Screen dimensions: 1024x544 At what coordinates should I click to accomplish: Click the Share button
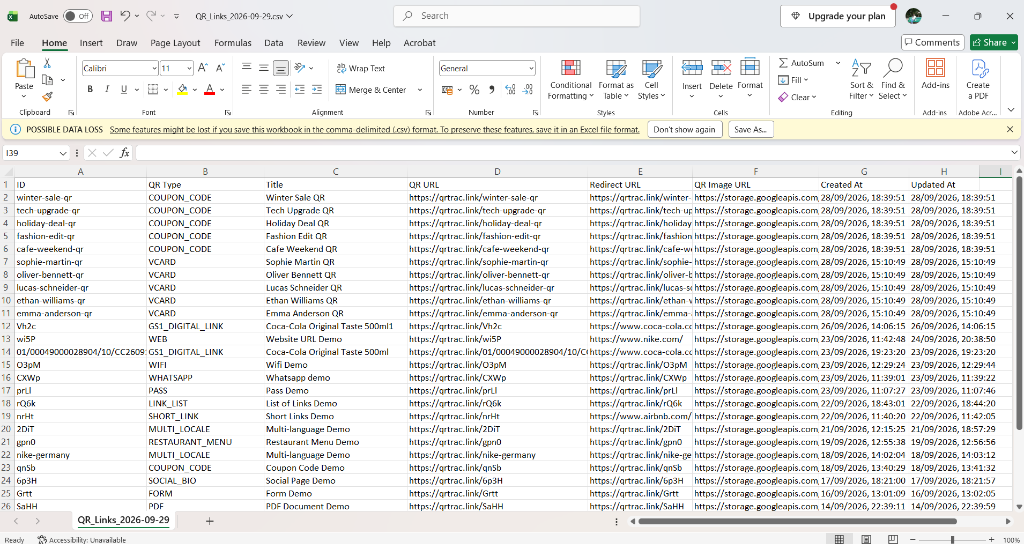coord(994,42)
